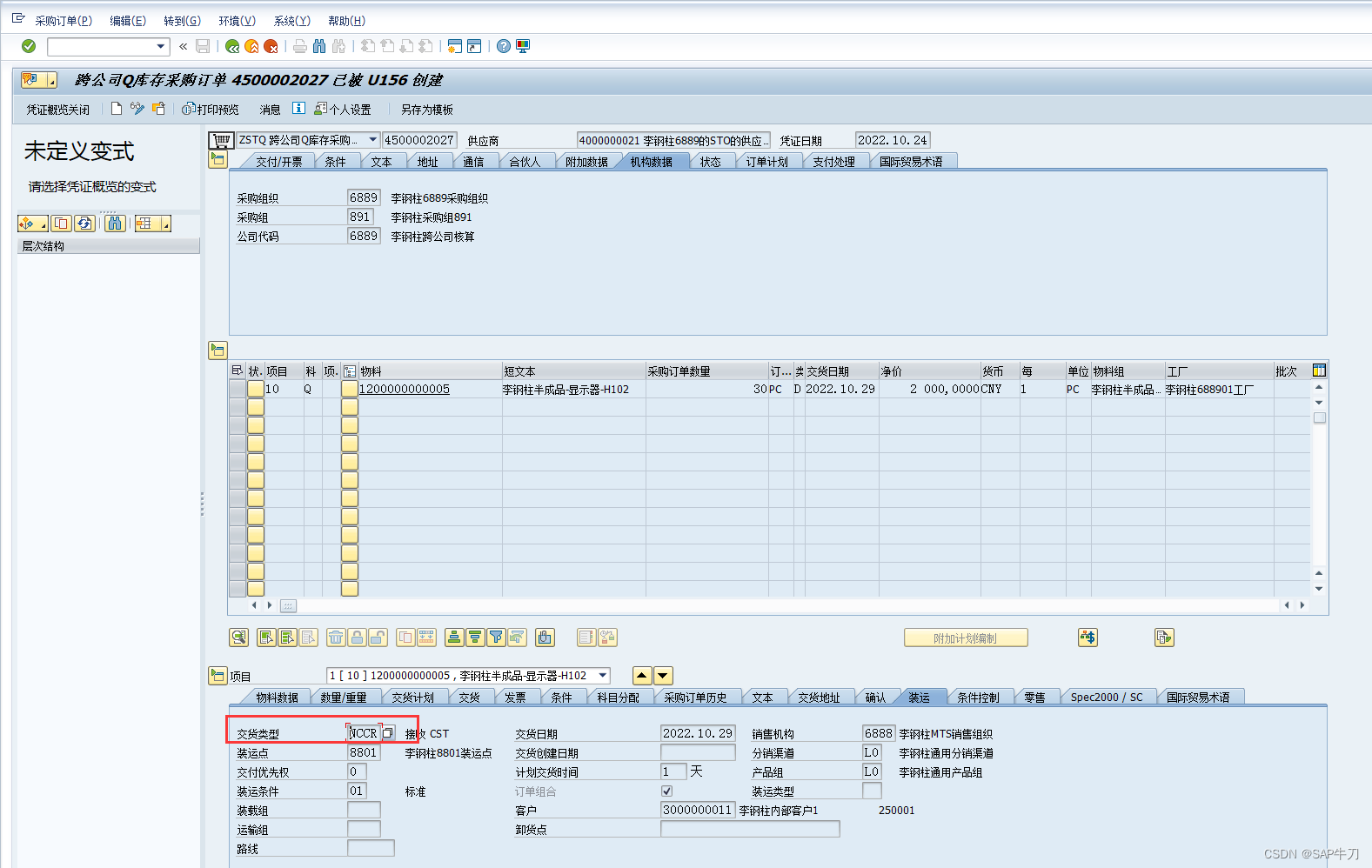Click the shopping cart icon beside order type
This screenshot has height=868, width=1372.
[221, 140]
